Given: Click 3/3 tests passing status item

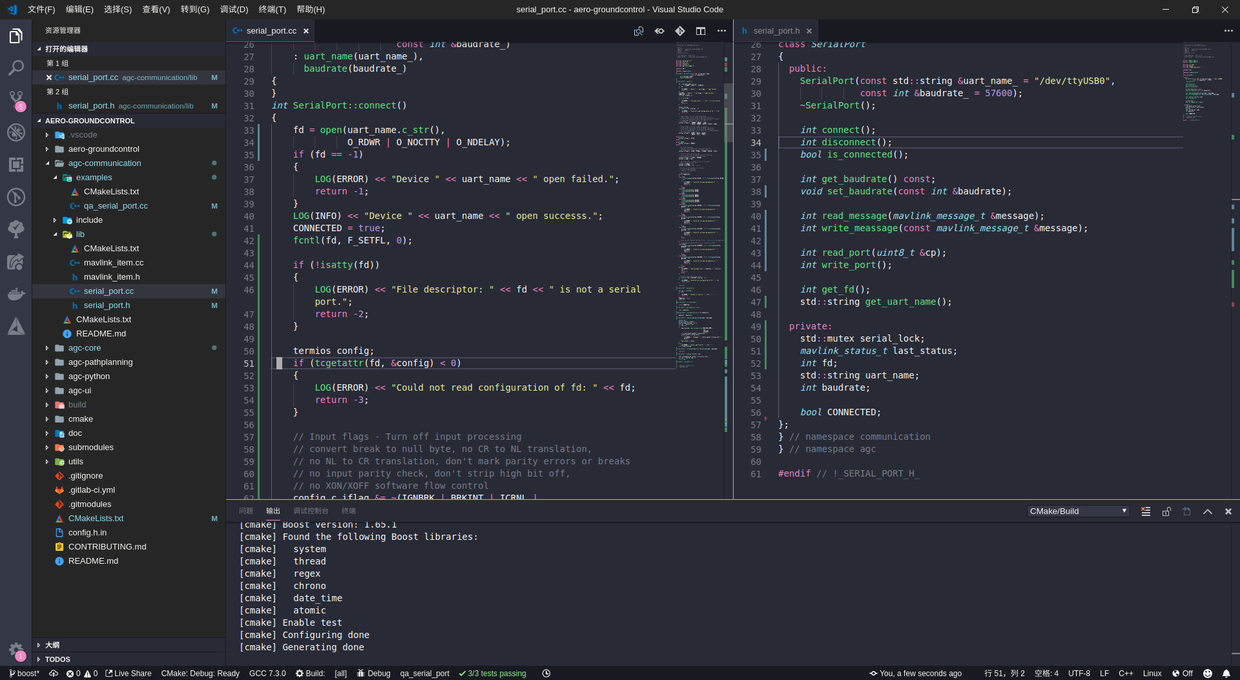Looking at the screenshot, I should coord(492,673).
